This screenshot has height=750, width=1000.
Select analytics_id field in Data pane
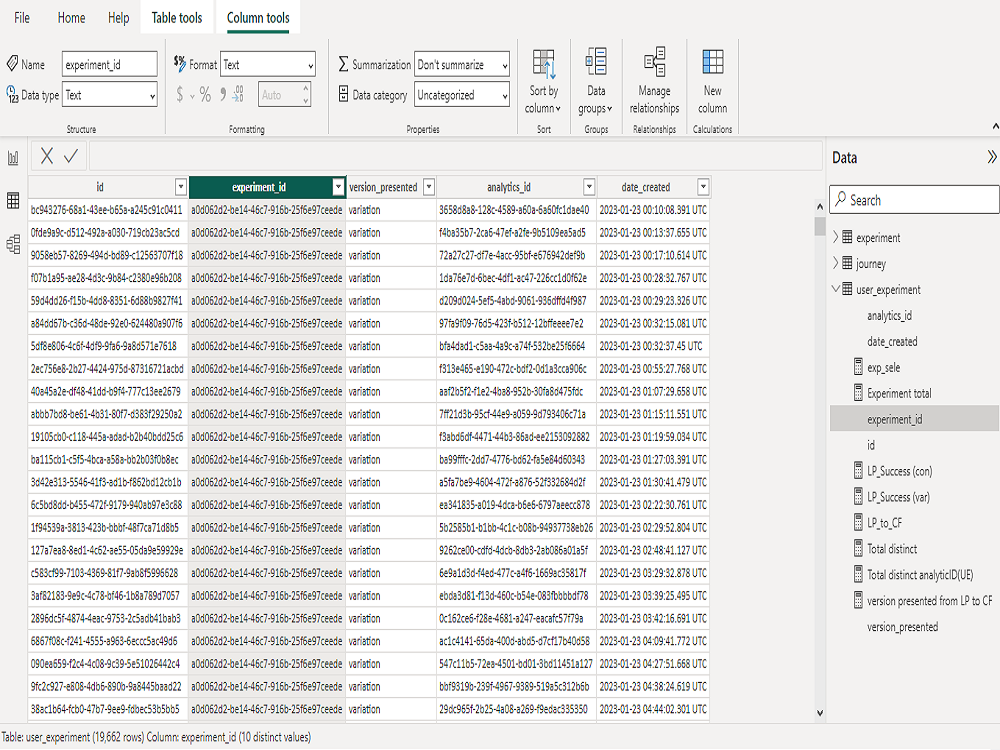(x=889, y=315)
